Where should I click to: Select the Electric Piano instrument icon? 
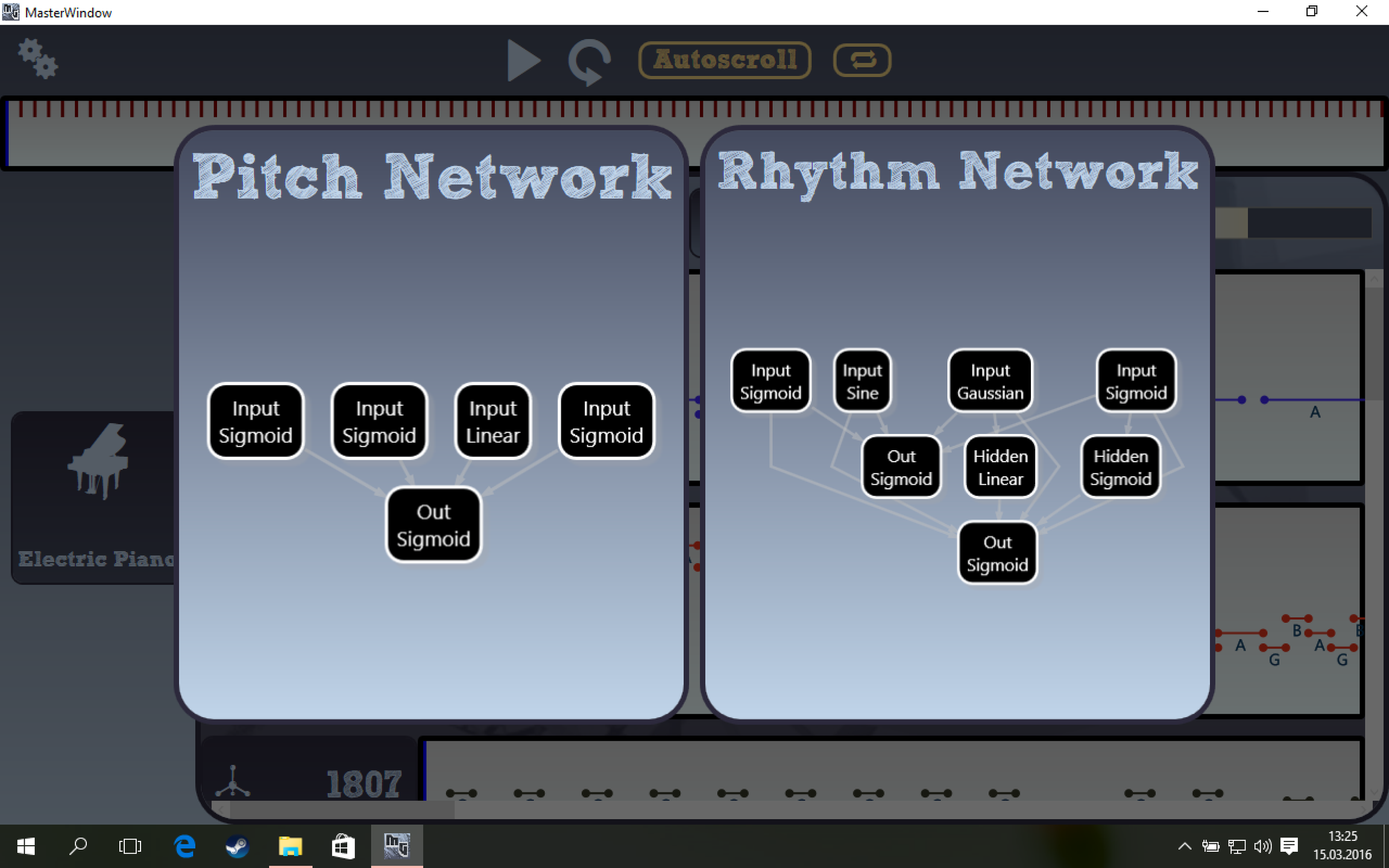point(98,461)
